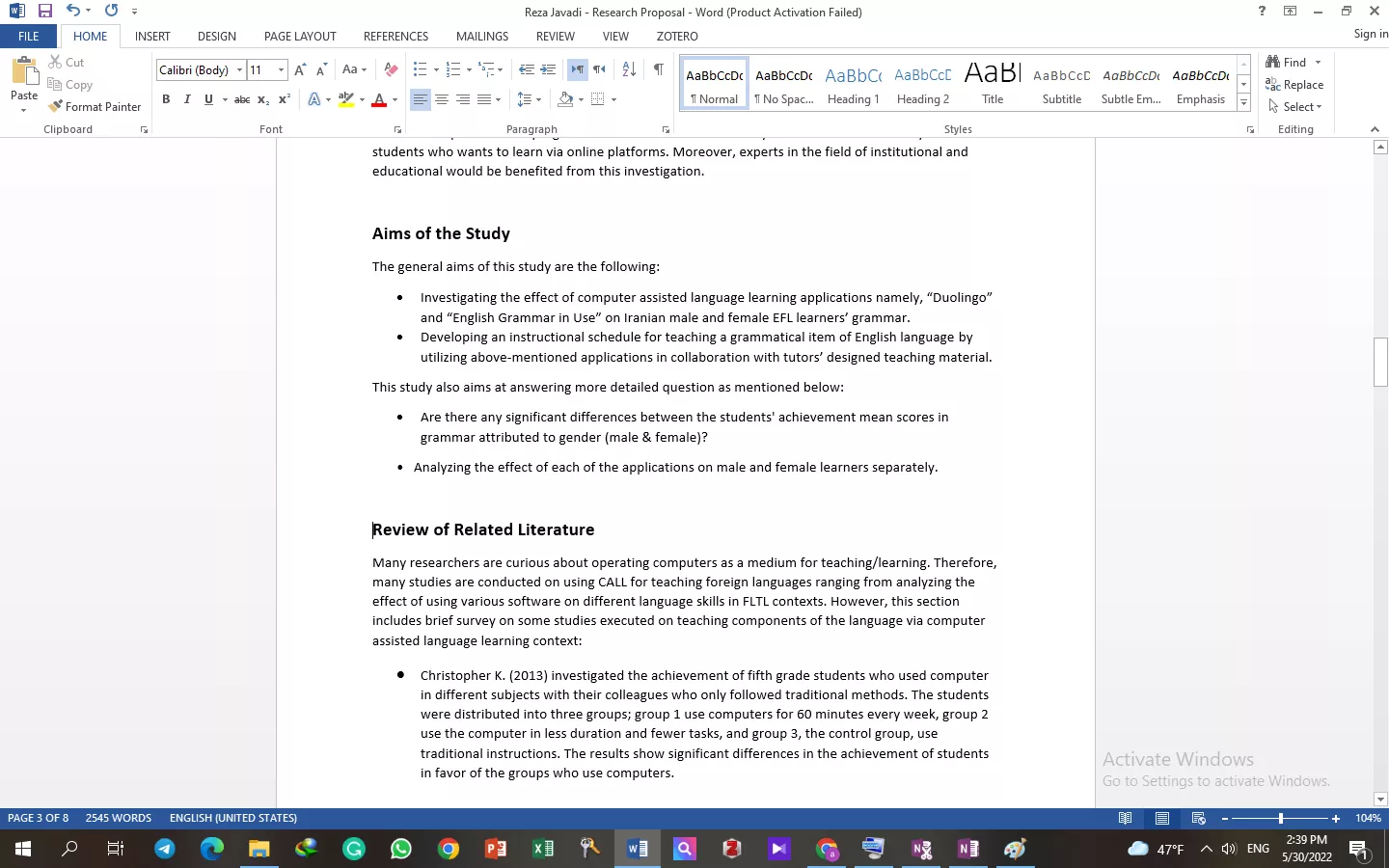
Task: Open the Replace dialog from the Editing group
Action: point(1294,85)
